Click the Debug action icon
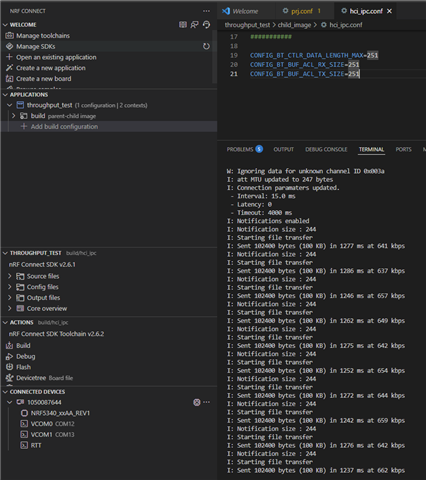The image size is (426, 480). click(x=9, y=356)
